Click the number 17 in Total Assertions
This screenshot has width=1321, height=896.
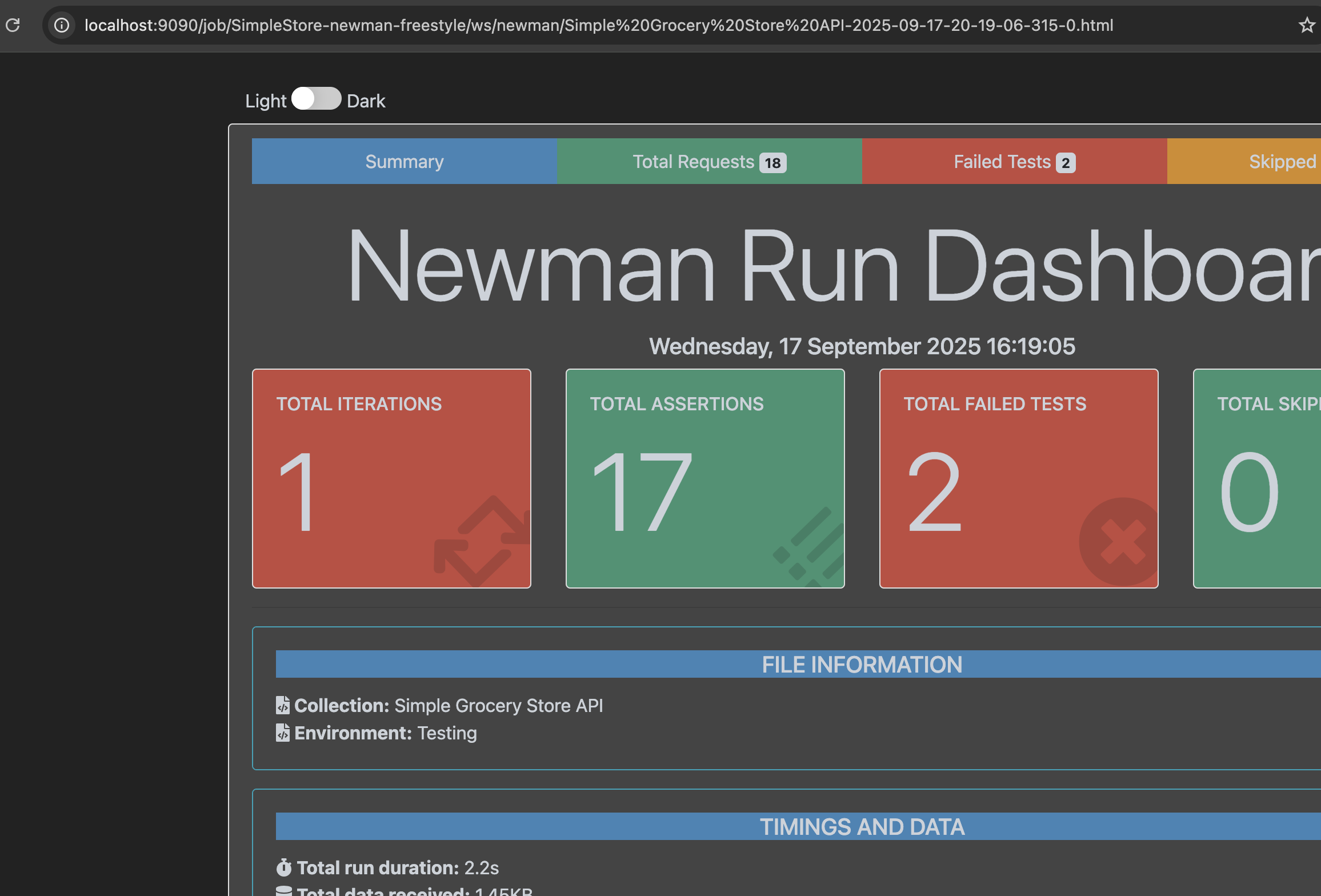pyautogui.click(x=643, y=491)
